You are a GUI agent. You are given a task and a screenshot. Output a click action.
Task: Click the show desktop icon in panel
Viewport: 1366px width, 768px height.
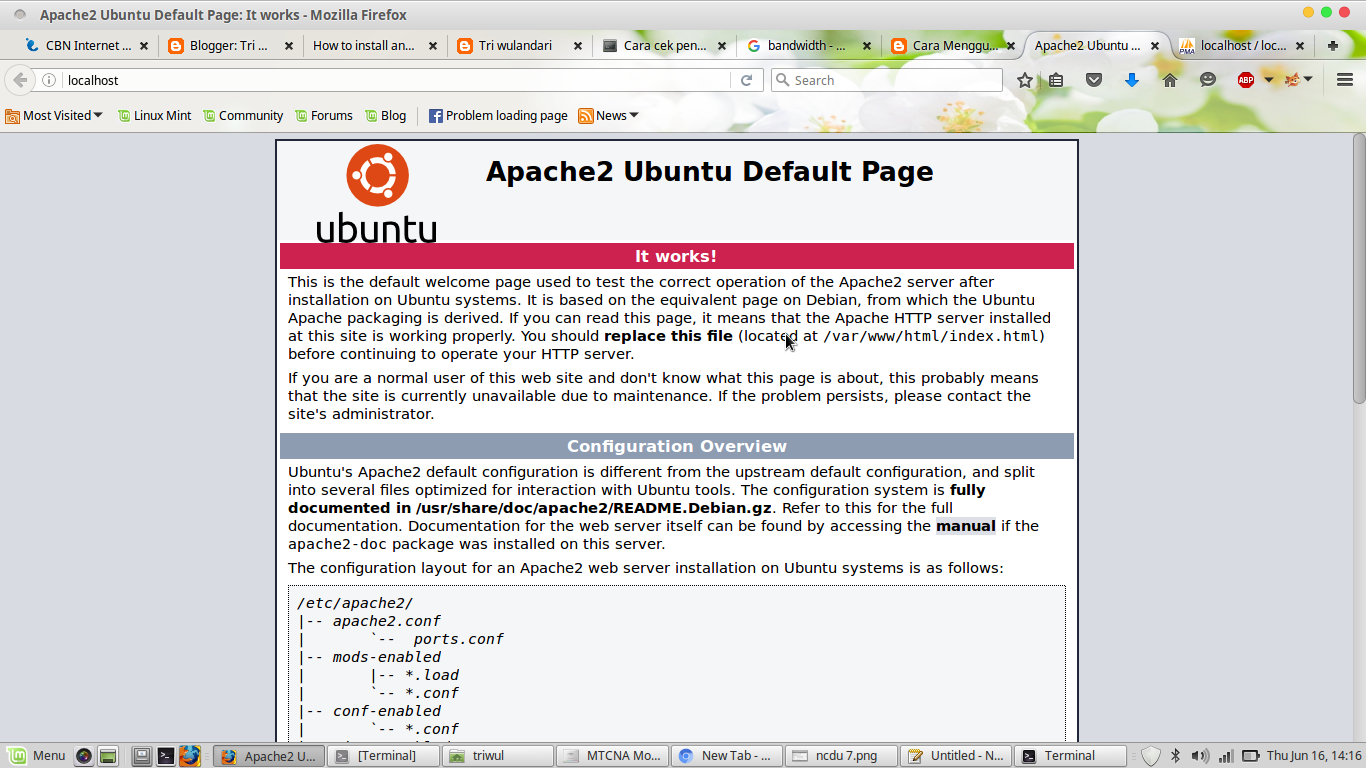tap(142, 756)
